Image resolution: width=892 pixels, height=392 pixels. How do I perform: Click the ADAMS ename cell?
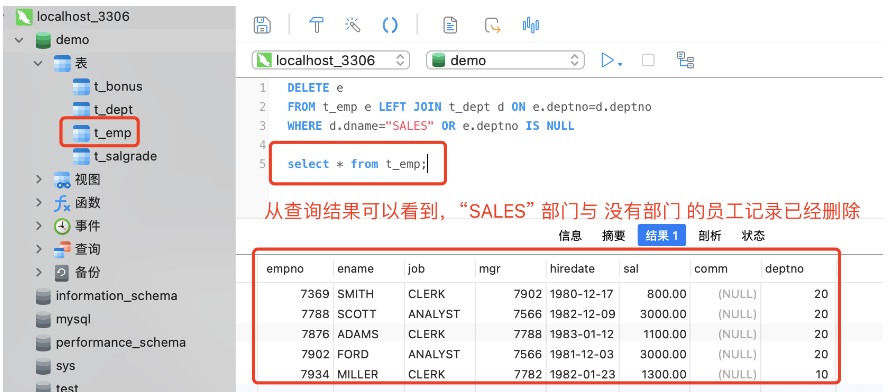point(369,334)
